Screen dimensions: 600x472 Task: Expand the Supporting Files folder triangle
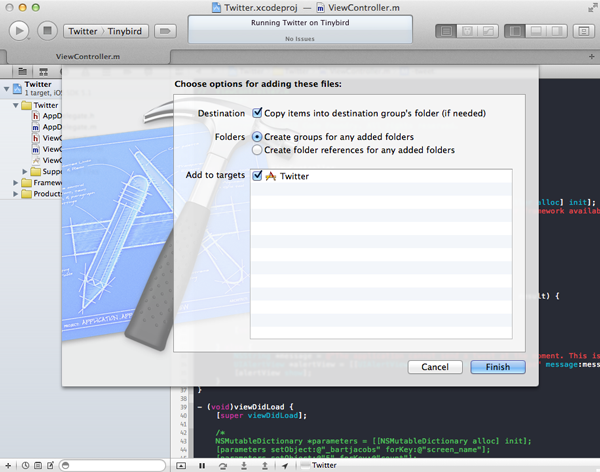tap(24, 171)
